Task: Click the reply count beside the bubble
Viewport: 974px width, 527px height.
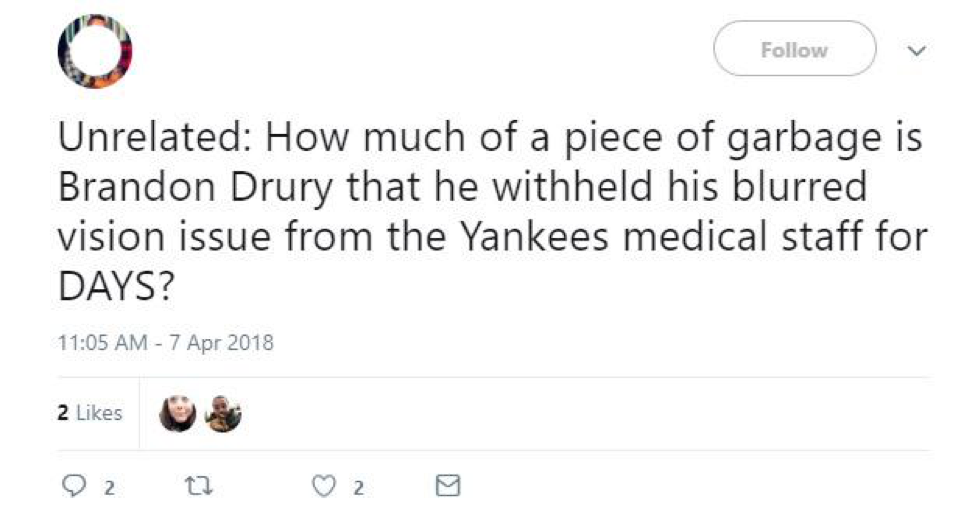Action: coord(108,488)
